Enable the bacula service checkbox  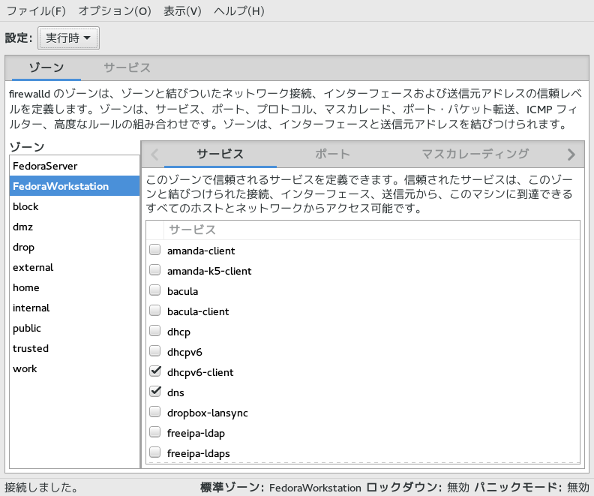tap(155, 290)
